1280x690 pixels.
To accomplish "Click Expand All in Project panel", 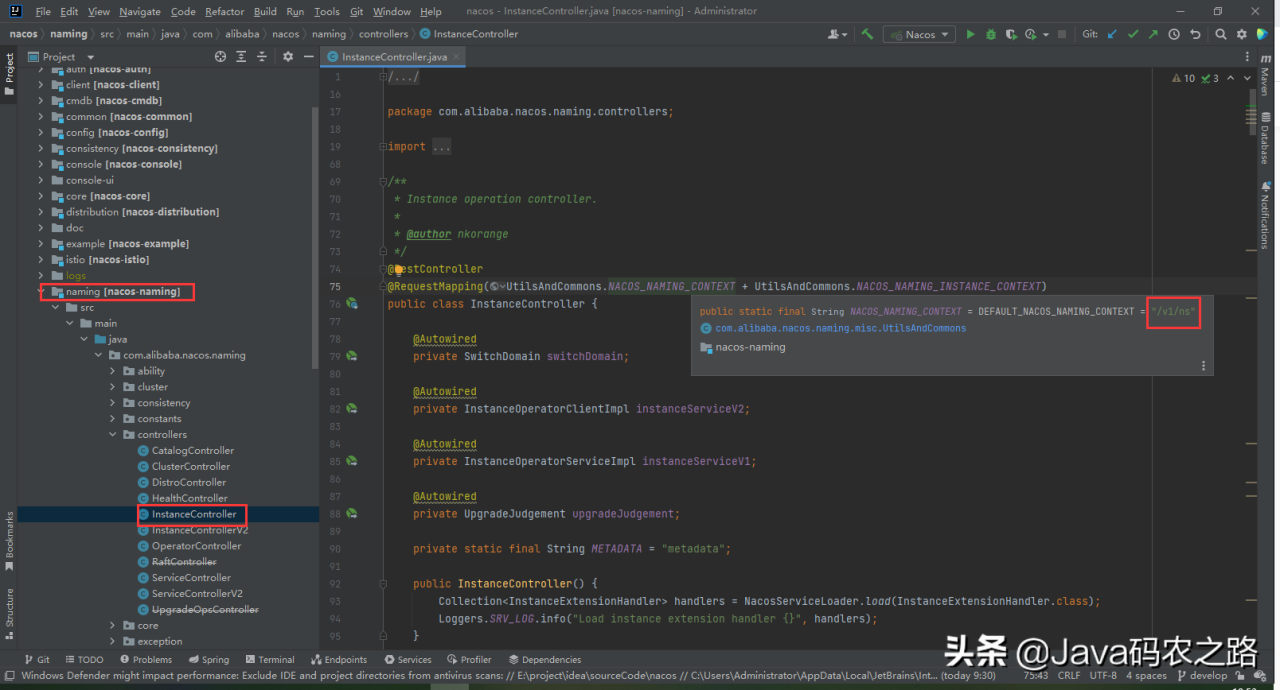I will point(243,57).
